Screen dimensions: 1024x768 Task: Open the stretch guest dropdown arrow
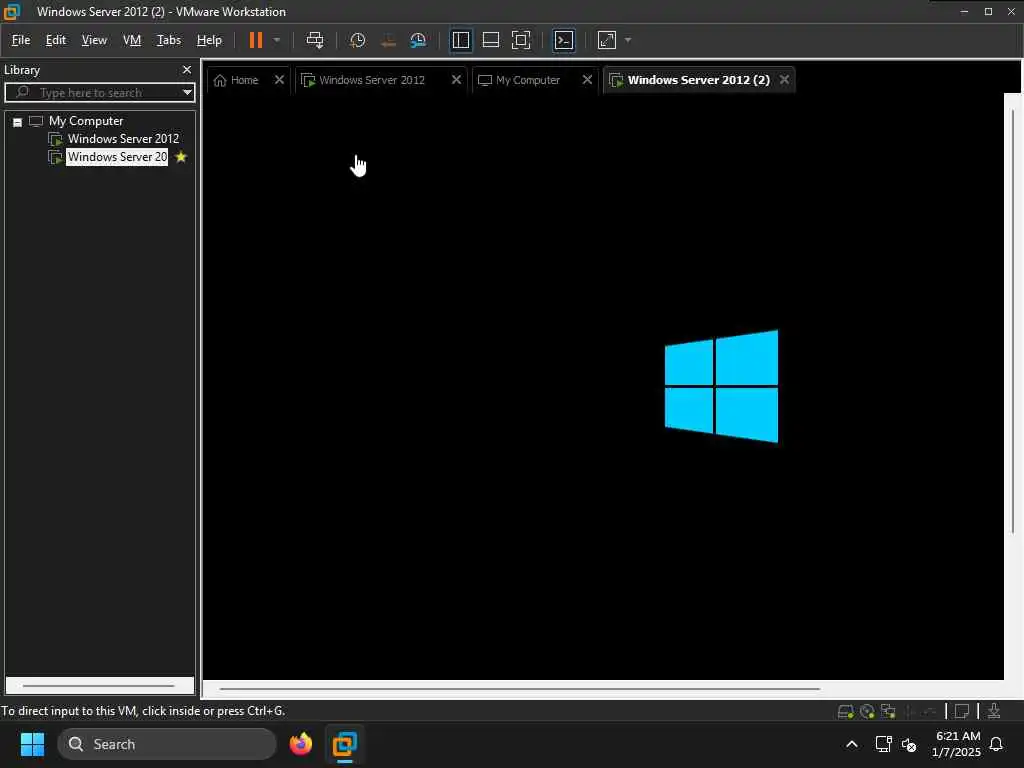[x=628, y=40]
